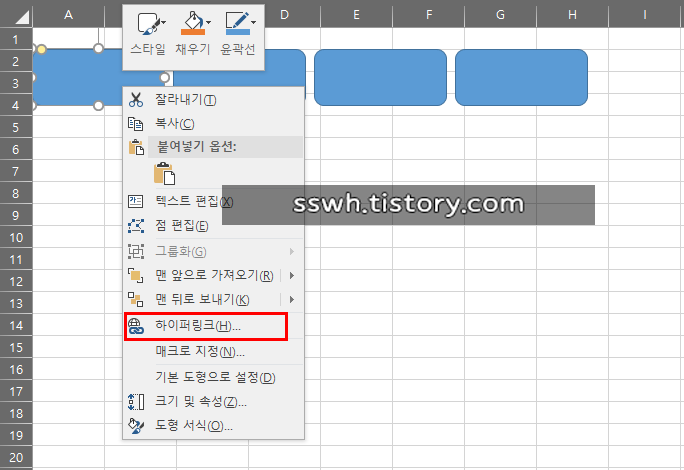Image resolution: width=684 pixels, height=470 pixels.
Task: Open 도형 서식(O)... pane
Action: 213,425
